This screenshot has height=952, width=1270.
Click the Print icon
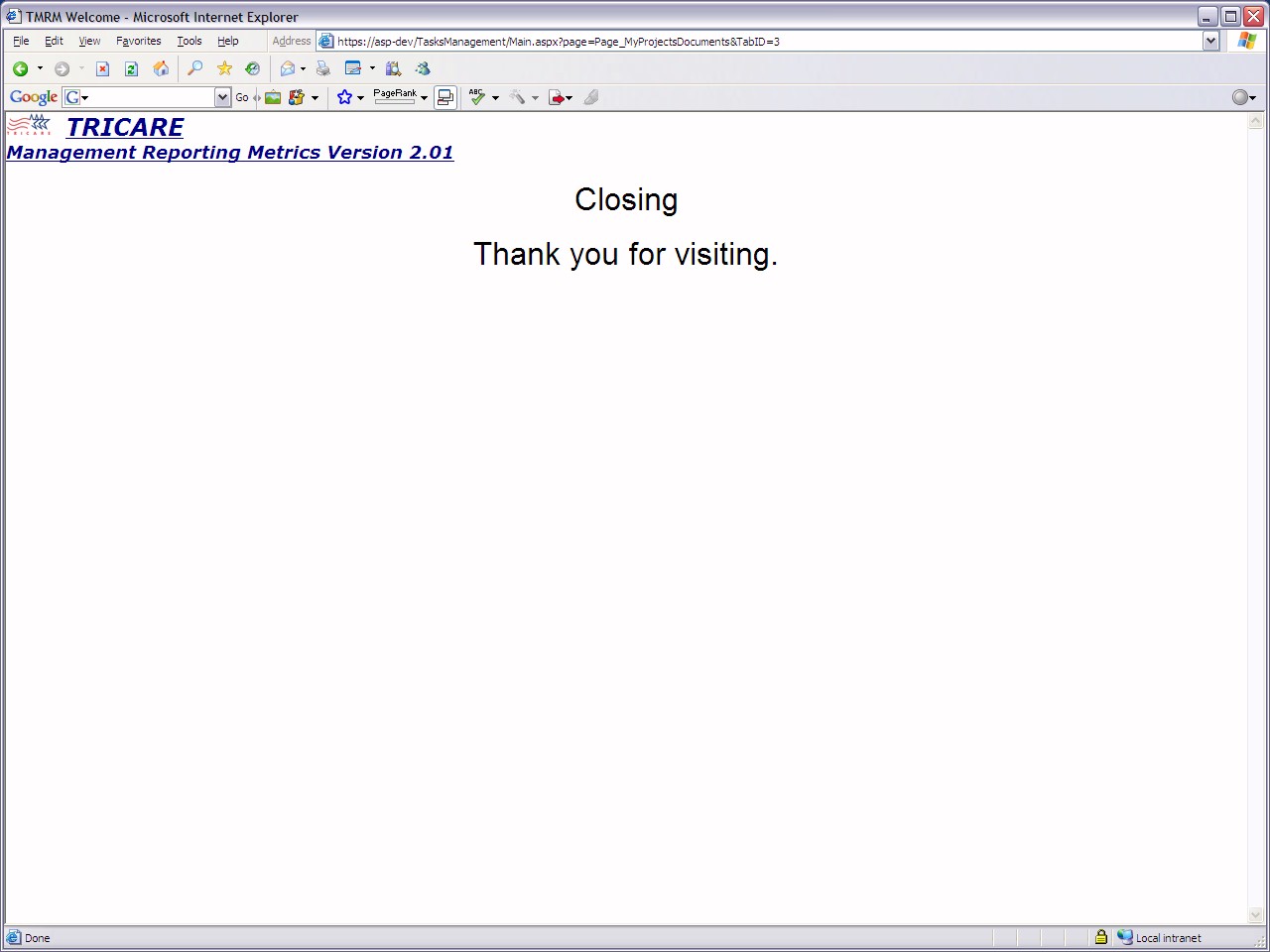[x=322, y=68]
